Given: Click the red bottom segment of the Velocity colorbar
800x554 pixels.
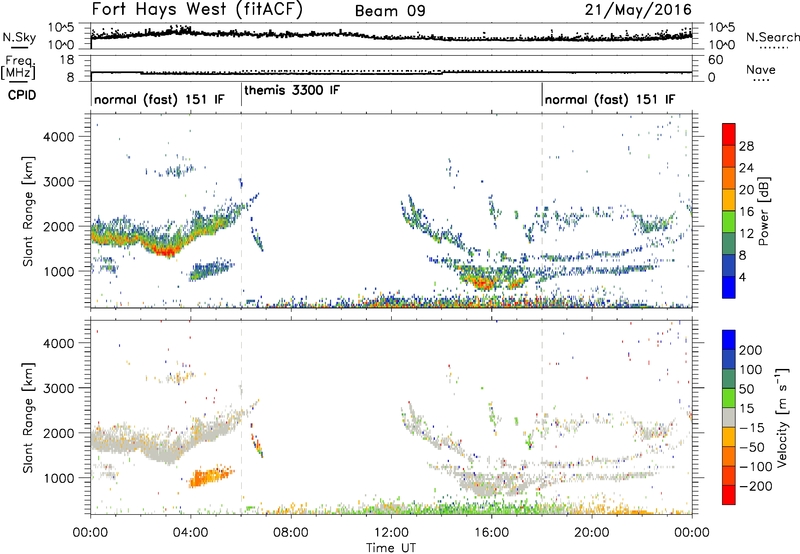Looking at the screenshot, I should click(x=729, y=495).
